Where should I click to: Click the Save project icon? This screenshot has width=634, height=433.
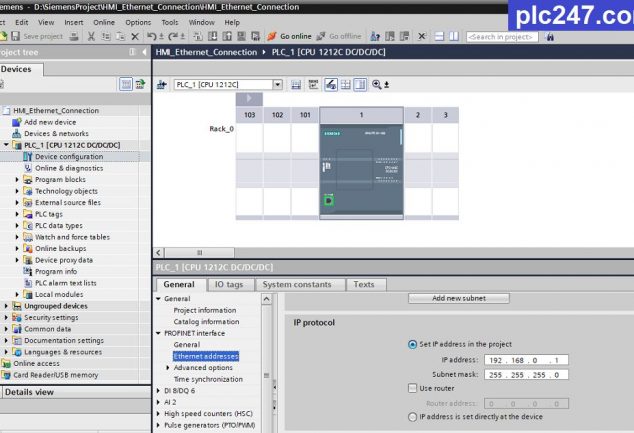click(15, 36)
